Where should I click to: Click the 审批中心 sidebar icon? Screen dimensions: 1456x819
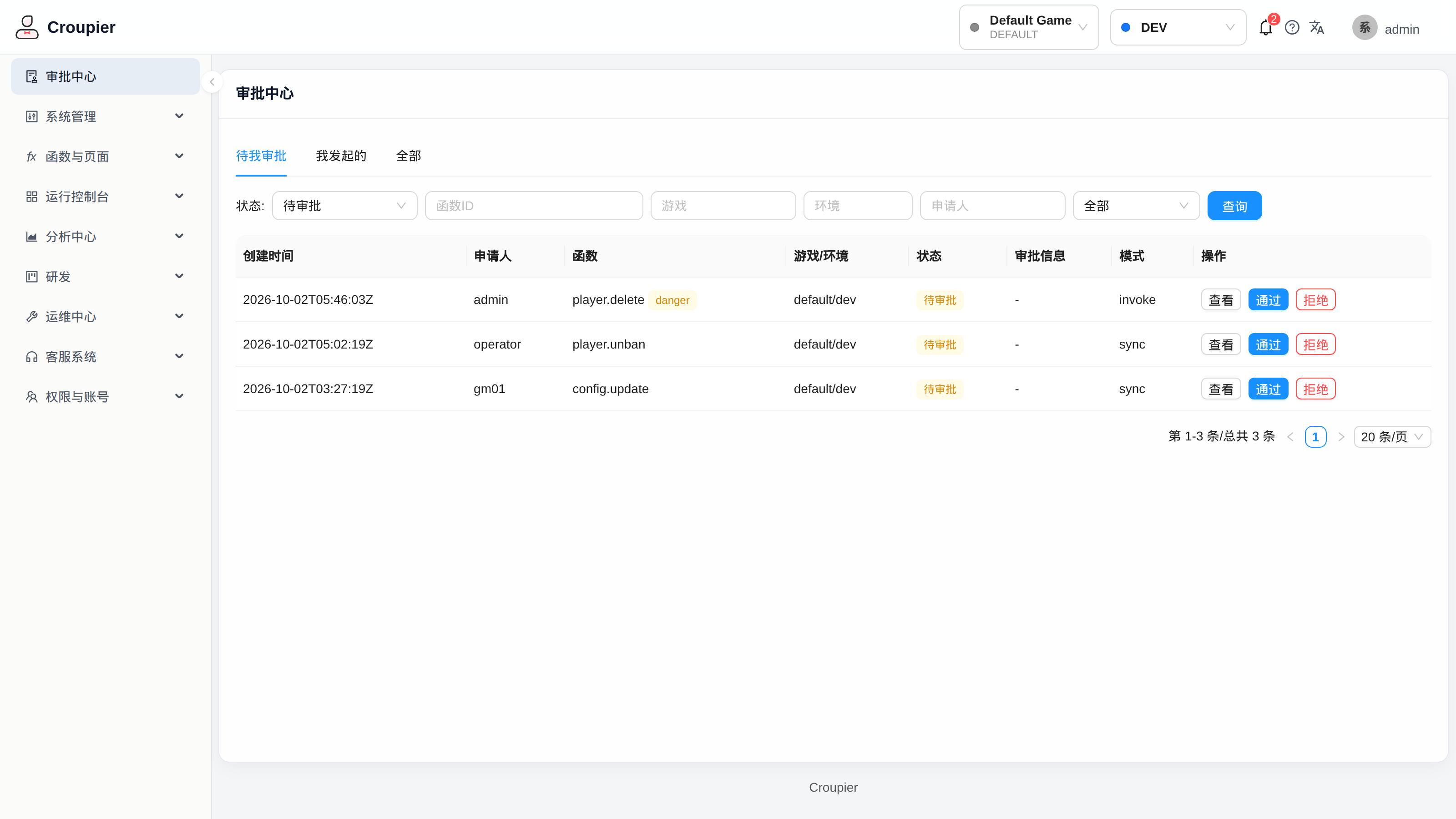coord(32,76)
